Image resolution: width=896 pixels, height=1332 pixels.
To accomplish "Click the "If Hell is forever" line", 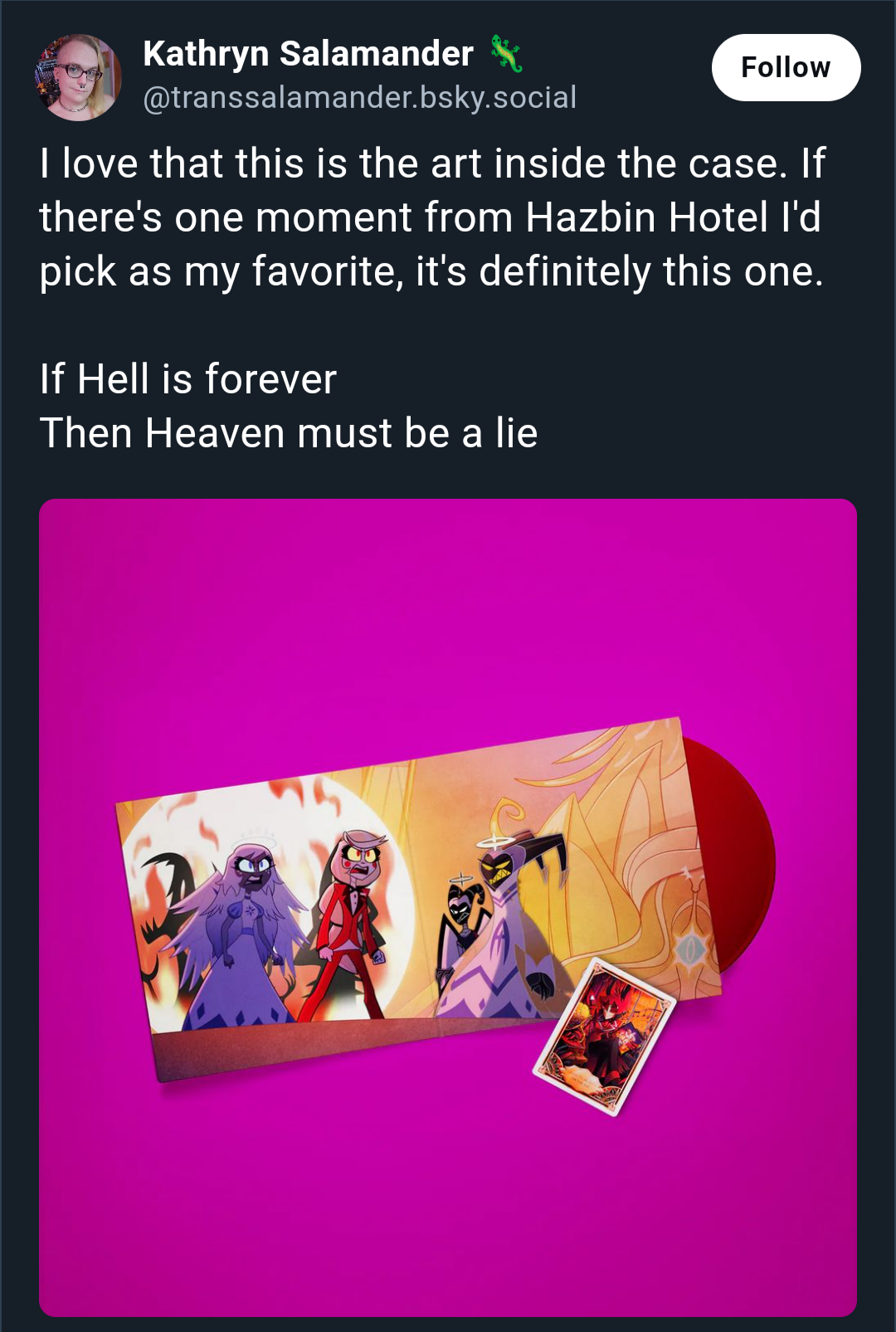I will [x=188, y=379].
